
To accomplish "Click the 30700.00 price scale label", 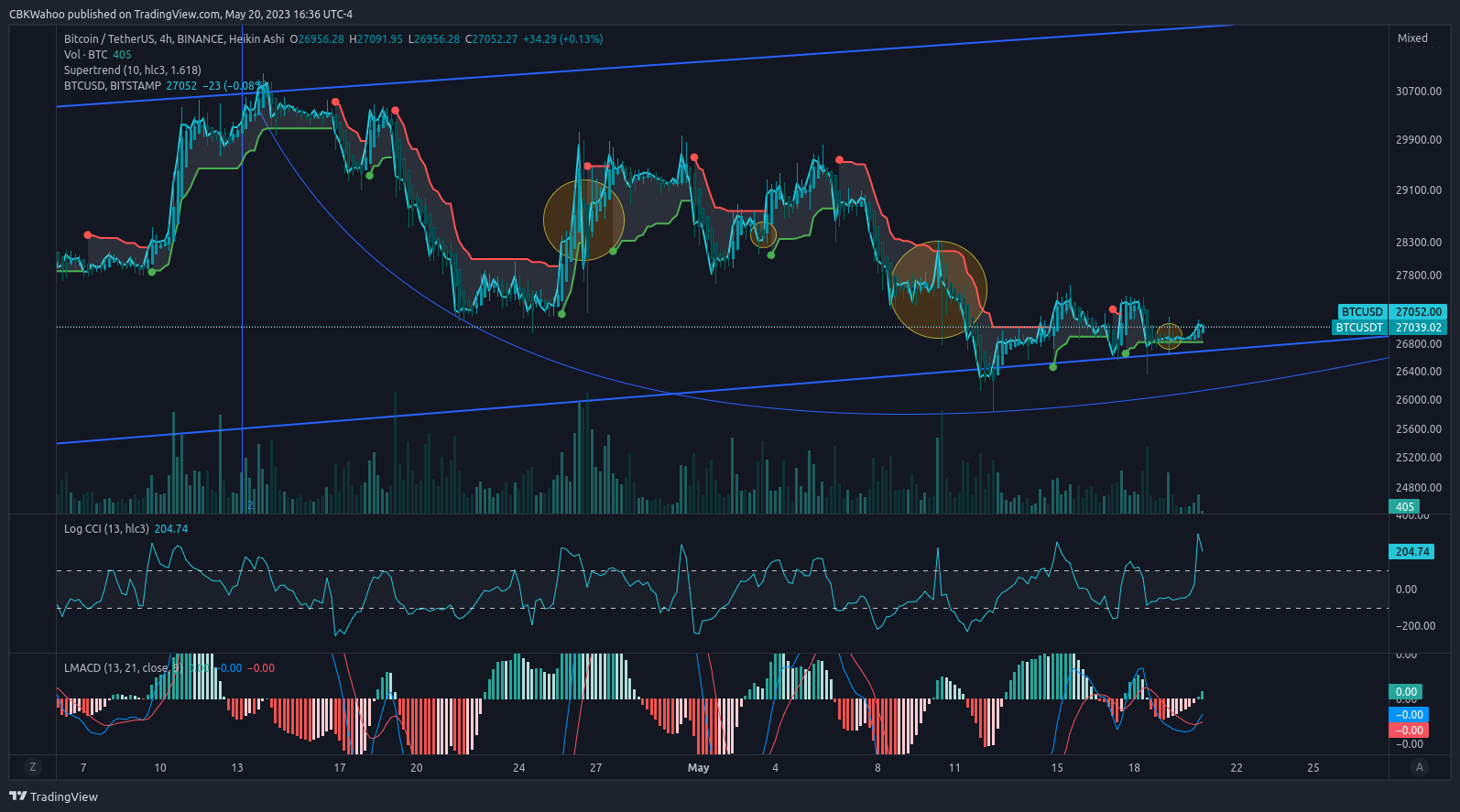I will (x=1418, y=92).
